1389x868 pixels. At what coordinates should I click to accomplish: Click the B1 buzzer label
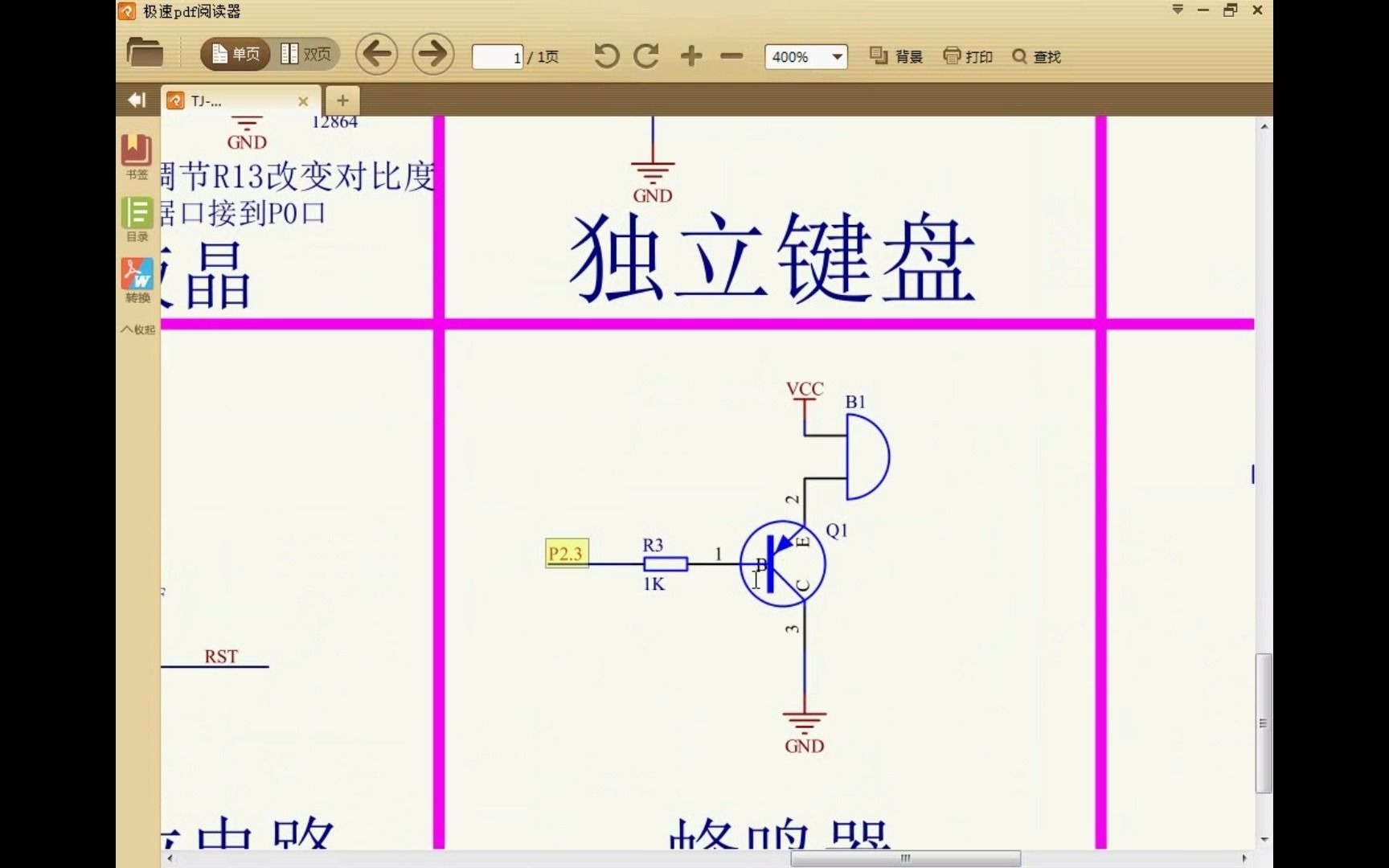pos(855,402)
